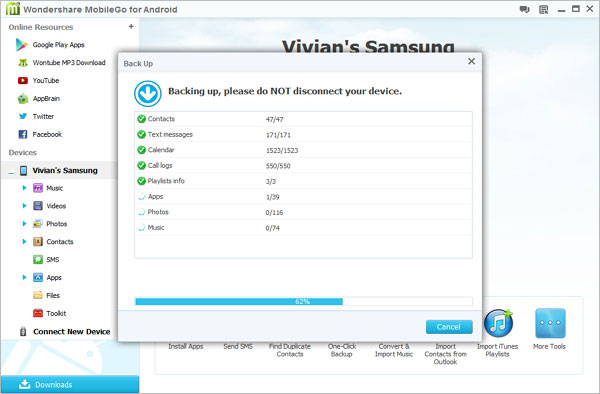
Task: Open the feedback chat icon in title bar
Action: tap(524, 9)
